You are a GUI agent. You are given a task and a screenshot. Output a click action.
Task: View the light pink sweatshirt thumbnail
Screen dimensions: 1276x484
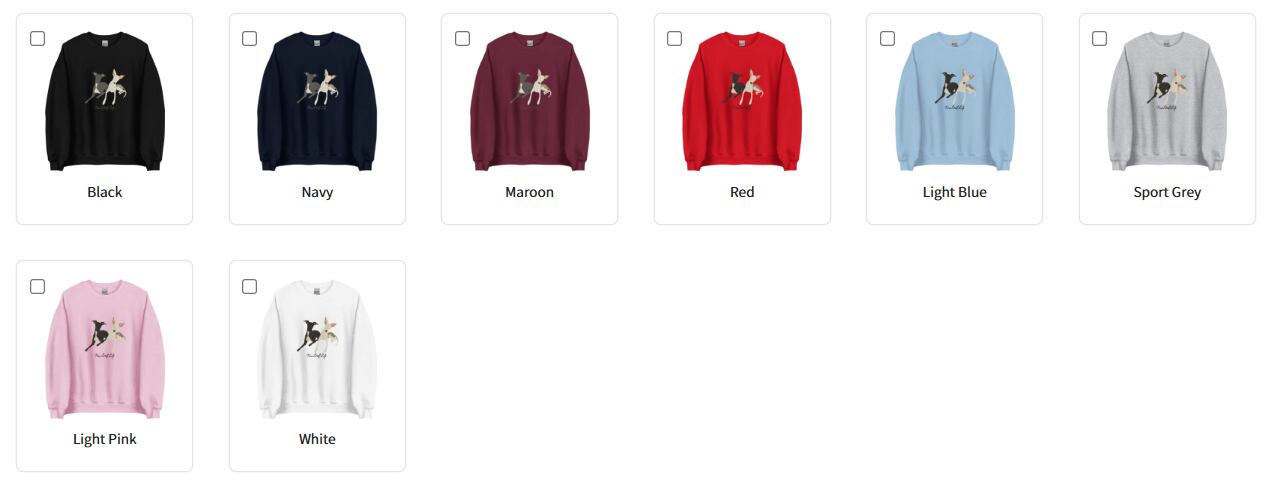click(x=105, y=349)
